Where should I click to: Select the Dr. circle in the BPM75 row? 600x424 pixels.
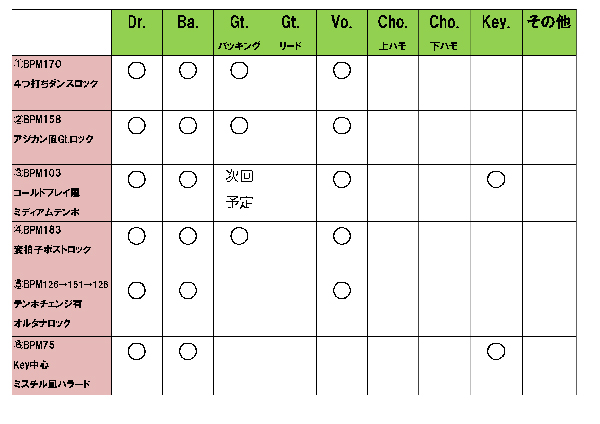coord(137,351)
